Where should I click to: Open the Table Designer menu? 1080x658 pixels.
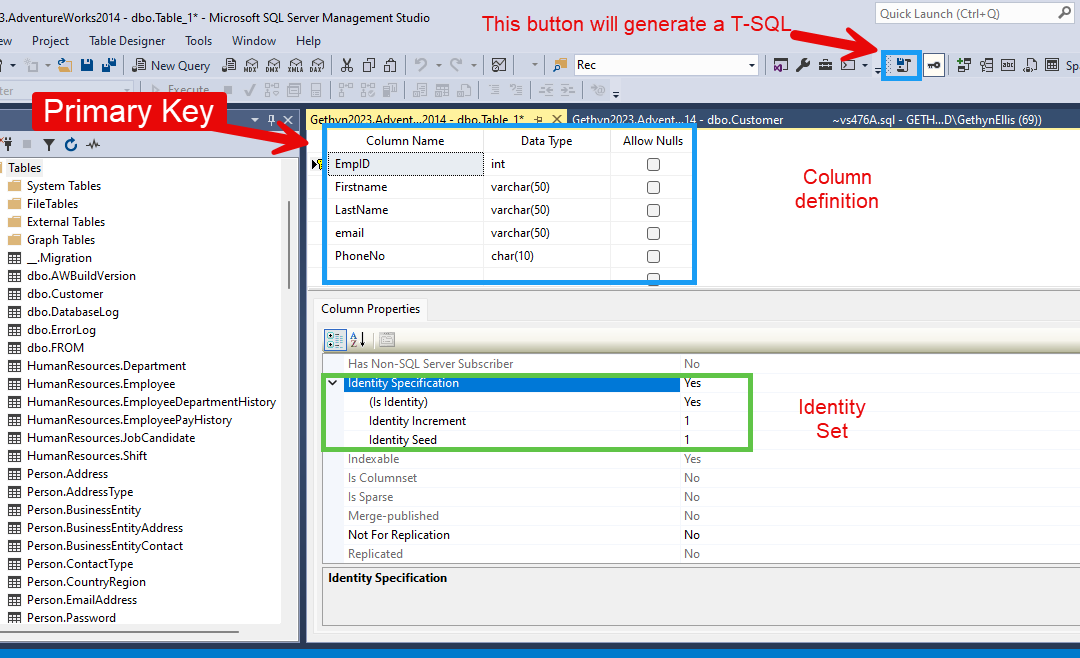(127, 41)
